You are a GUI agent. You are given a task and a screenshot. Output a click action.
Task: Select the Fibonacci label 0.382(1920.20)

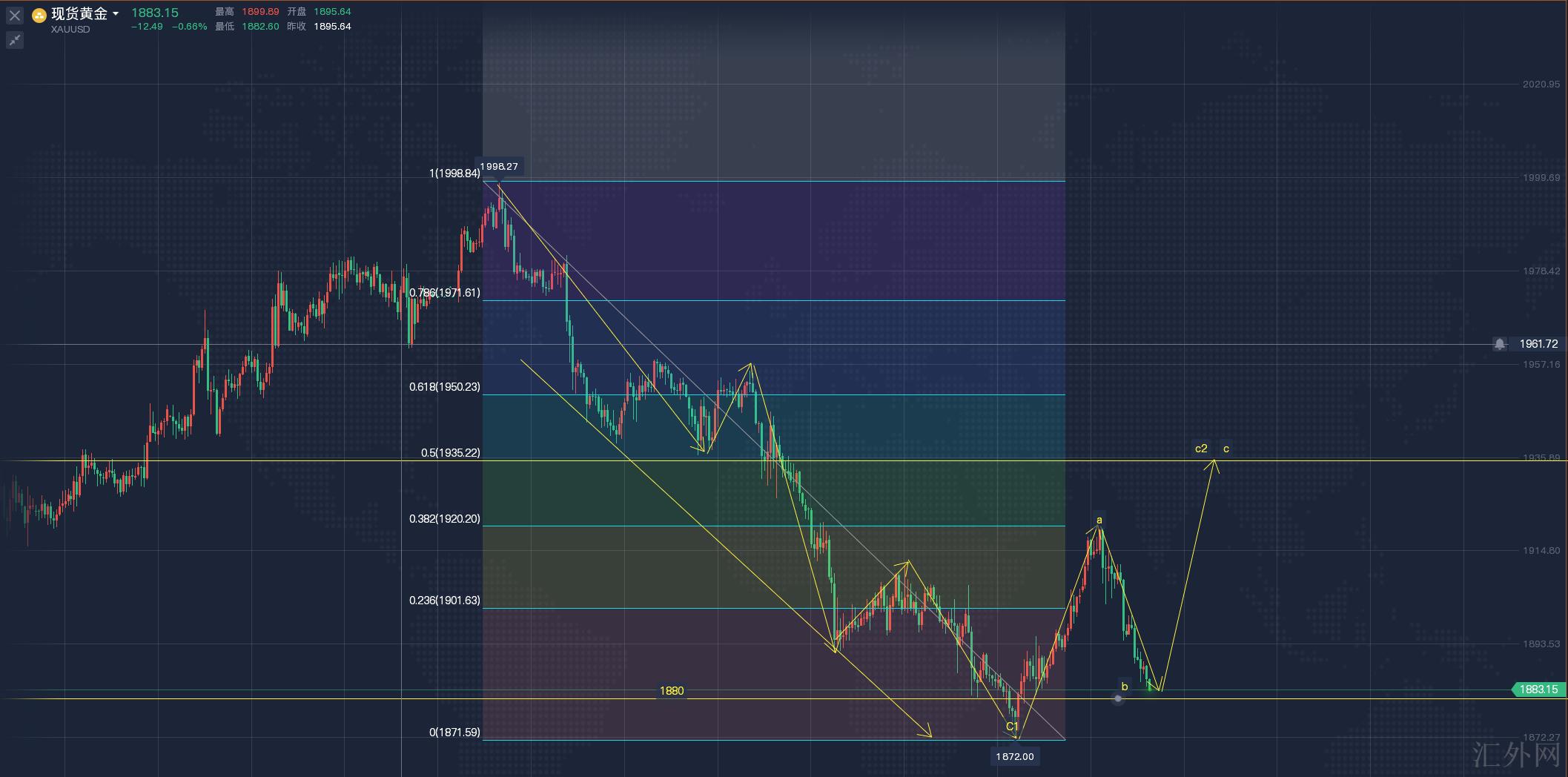[x=445, y=519]
